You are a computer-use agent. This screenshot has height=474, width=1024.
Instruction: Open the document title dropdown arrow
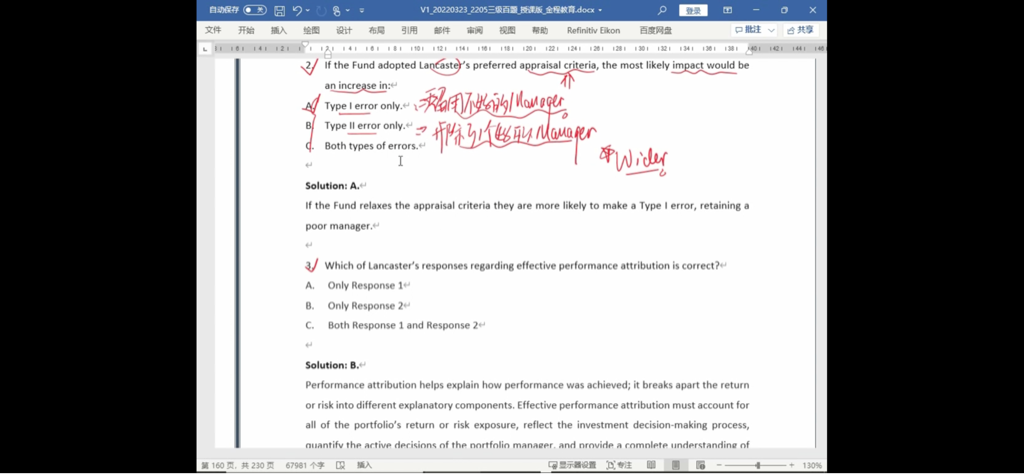point(600,10)
